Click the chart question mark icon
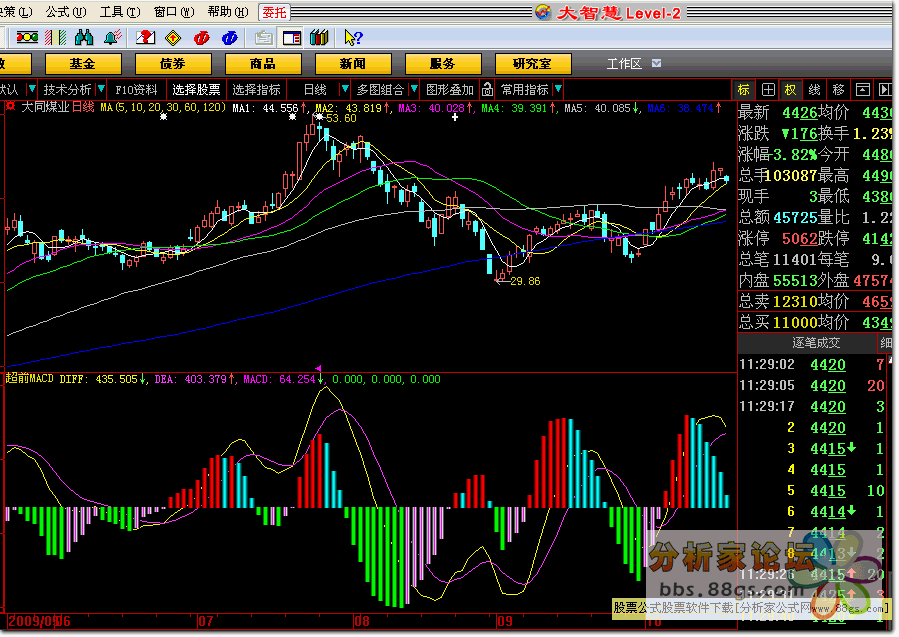This screenshot has height=637, width=899. point(146,38)
